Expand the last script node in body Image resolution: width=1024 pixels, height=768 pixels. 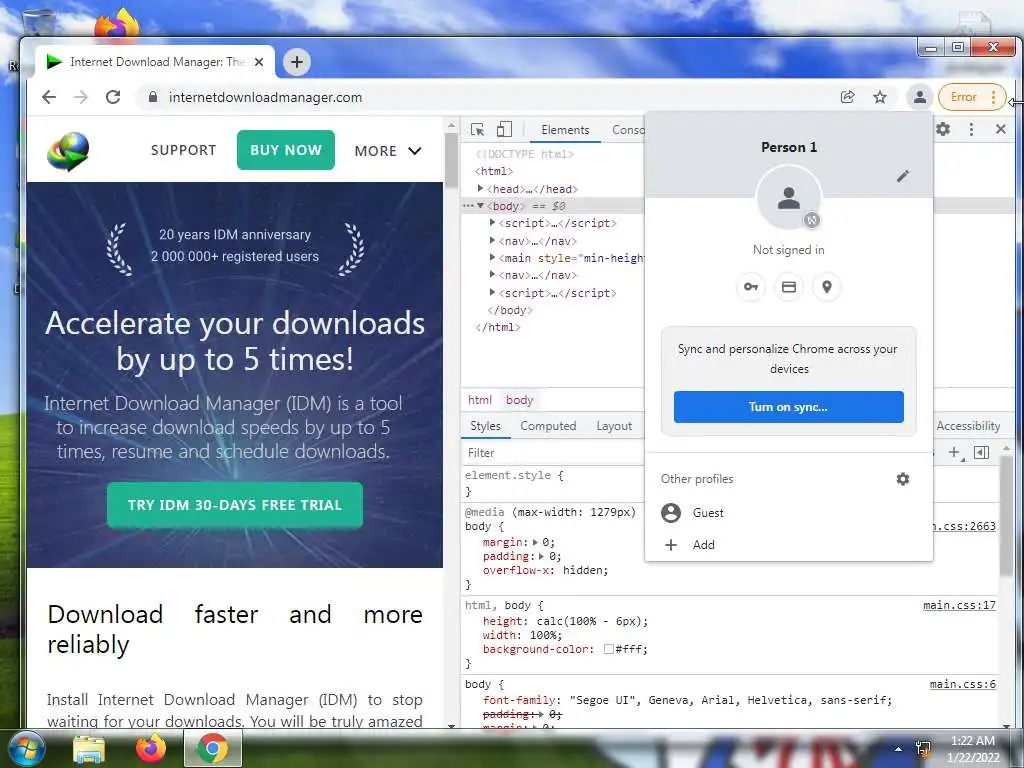click(x=492, y=292)
